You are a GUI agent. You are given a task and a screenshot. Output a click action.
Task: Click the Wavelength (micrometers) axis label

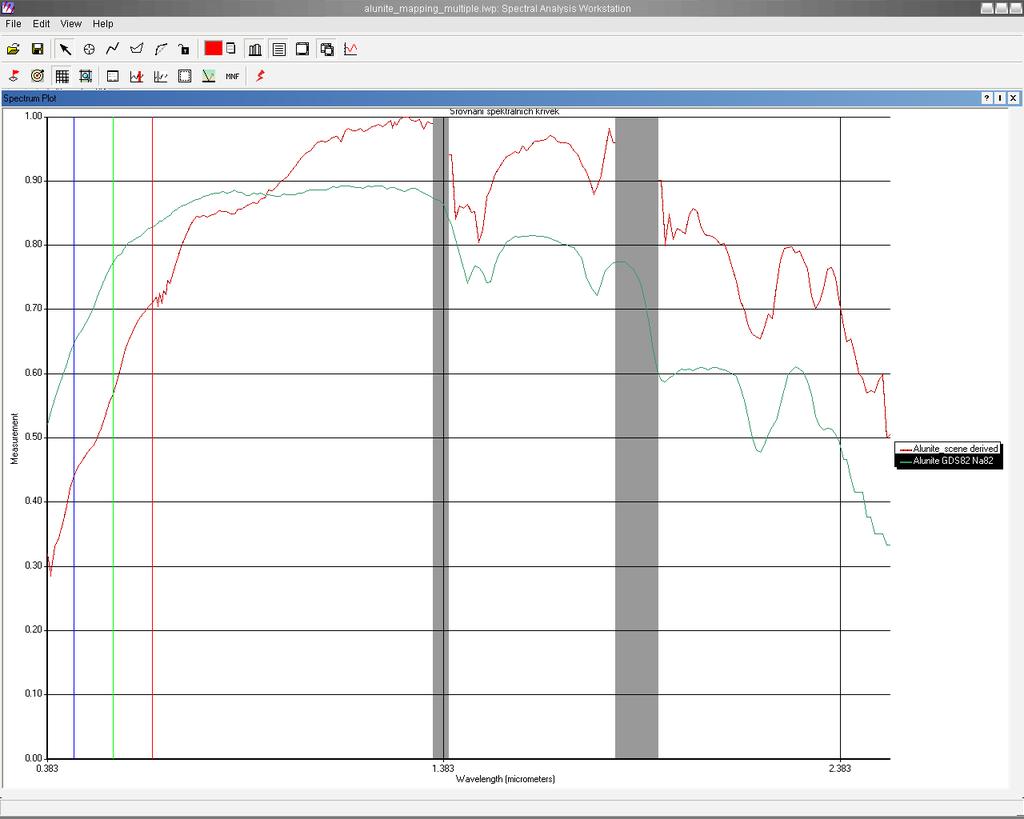pyautogui.click(x=505, y=779)
